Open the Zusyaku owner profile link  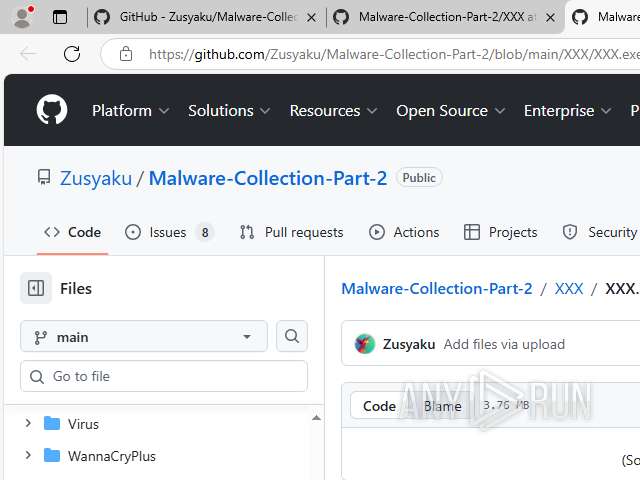click(96, 178)
